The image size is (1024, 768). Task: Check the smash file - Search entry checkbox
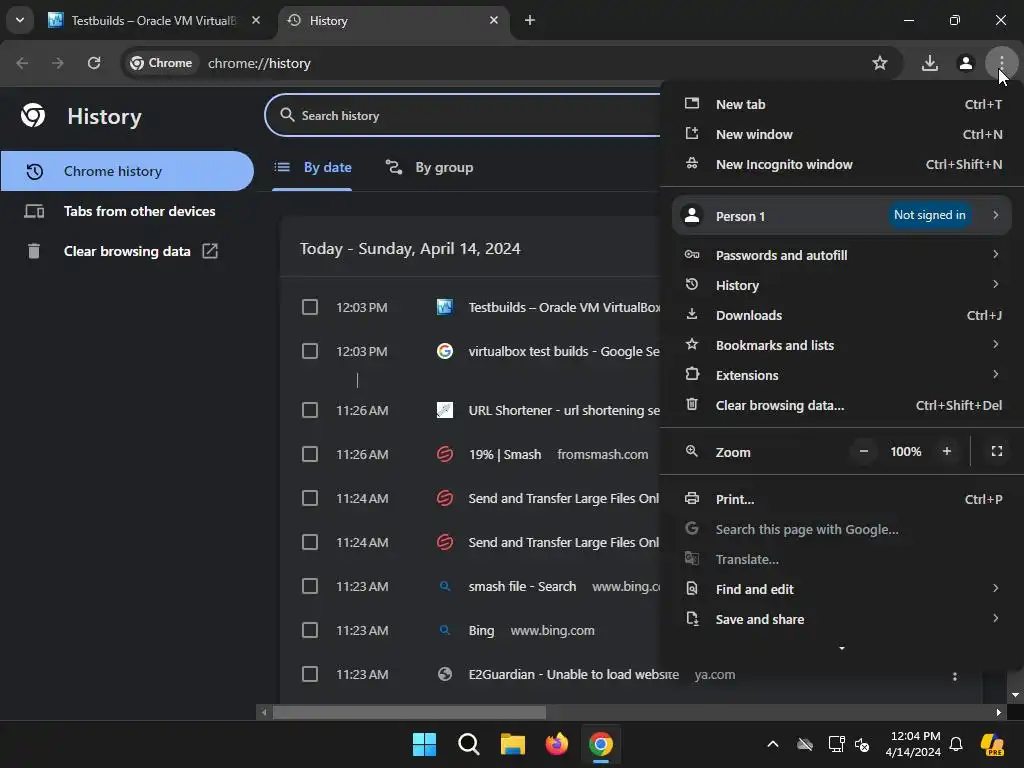pos(310,586)
